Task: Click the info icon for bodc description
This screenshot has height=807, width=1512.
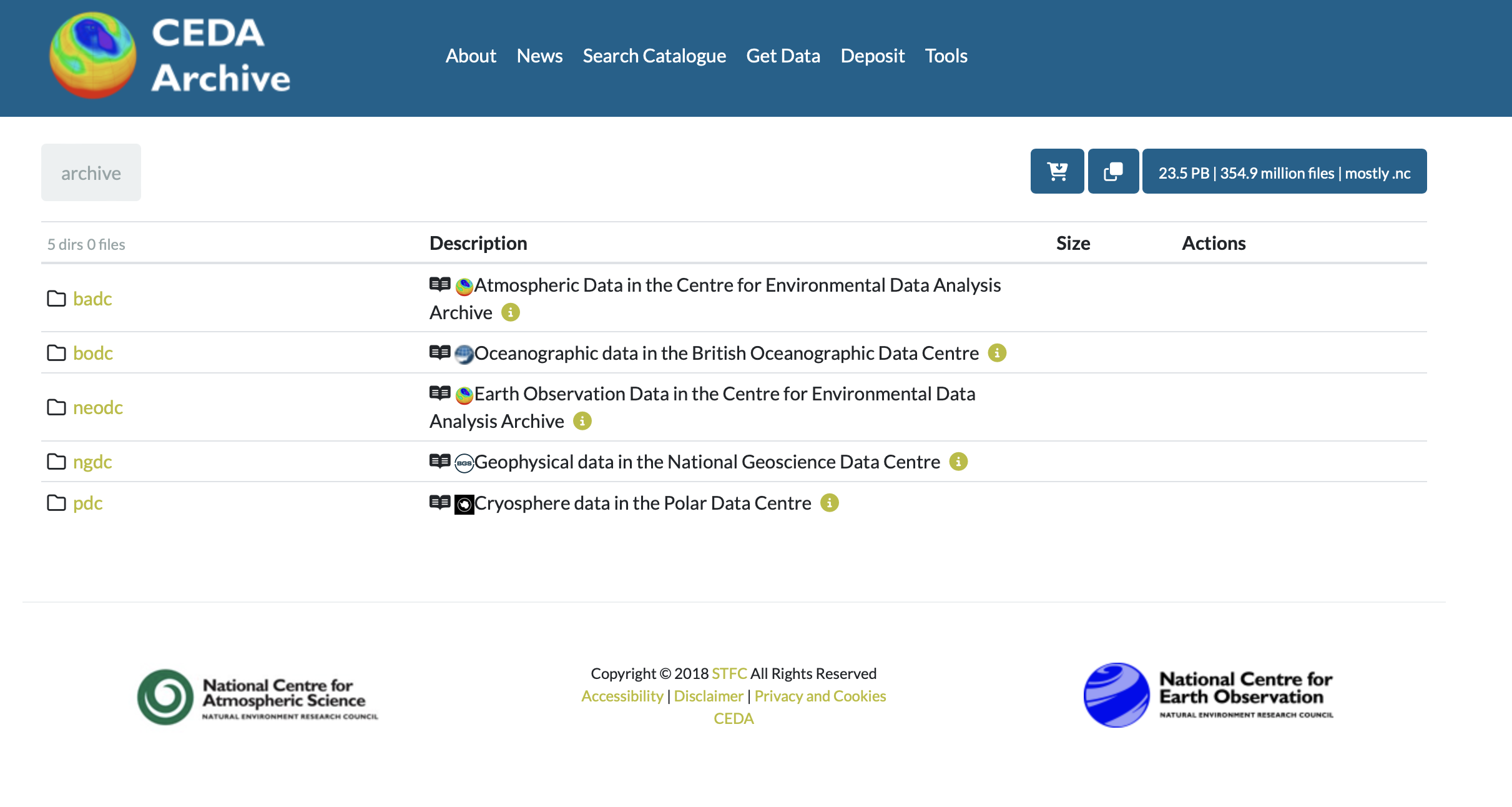Action: pos(997,353)
